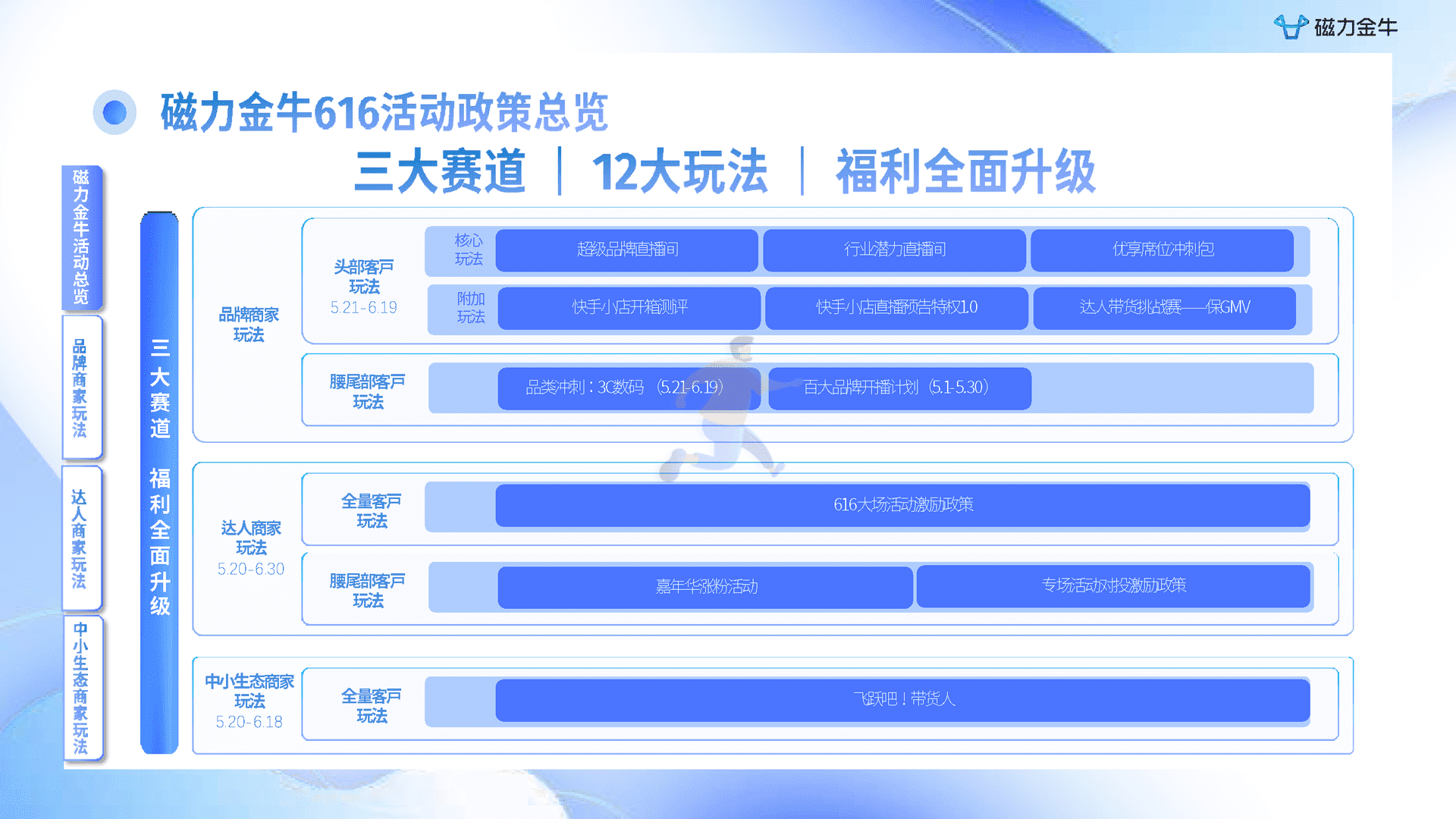The image size is (1456, 819).
Task: Click the 达人商家玩法 label in main panel
Action: [251, 538]
